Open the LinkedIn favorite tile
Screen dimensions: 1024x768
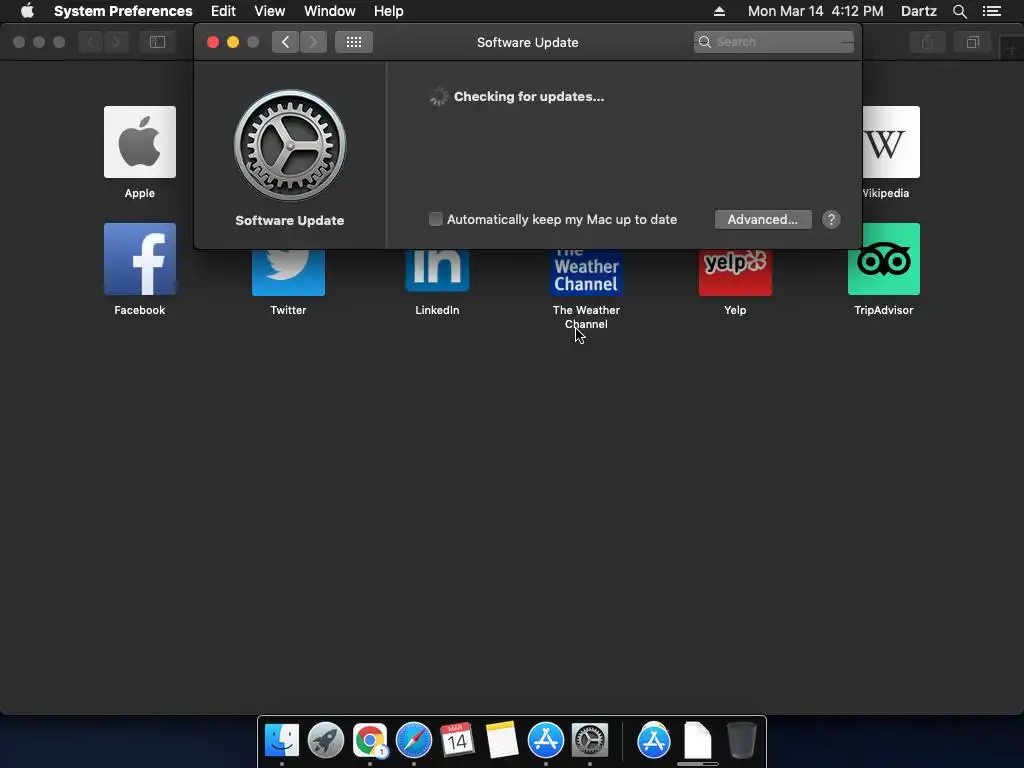pyautogui.click(x=437, y=270)
